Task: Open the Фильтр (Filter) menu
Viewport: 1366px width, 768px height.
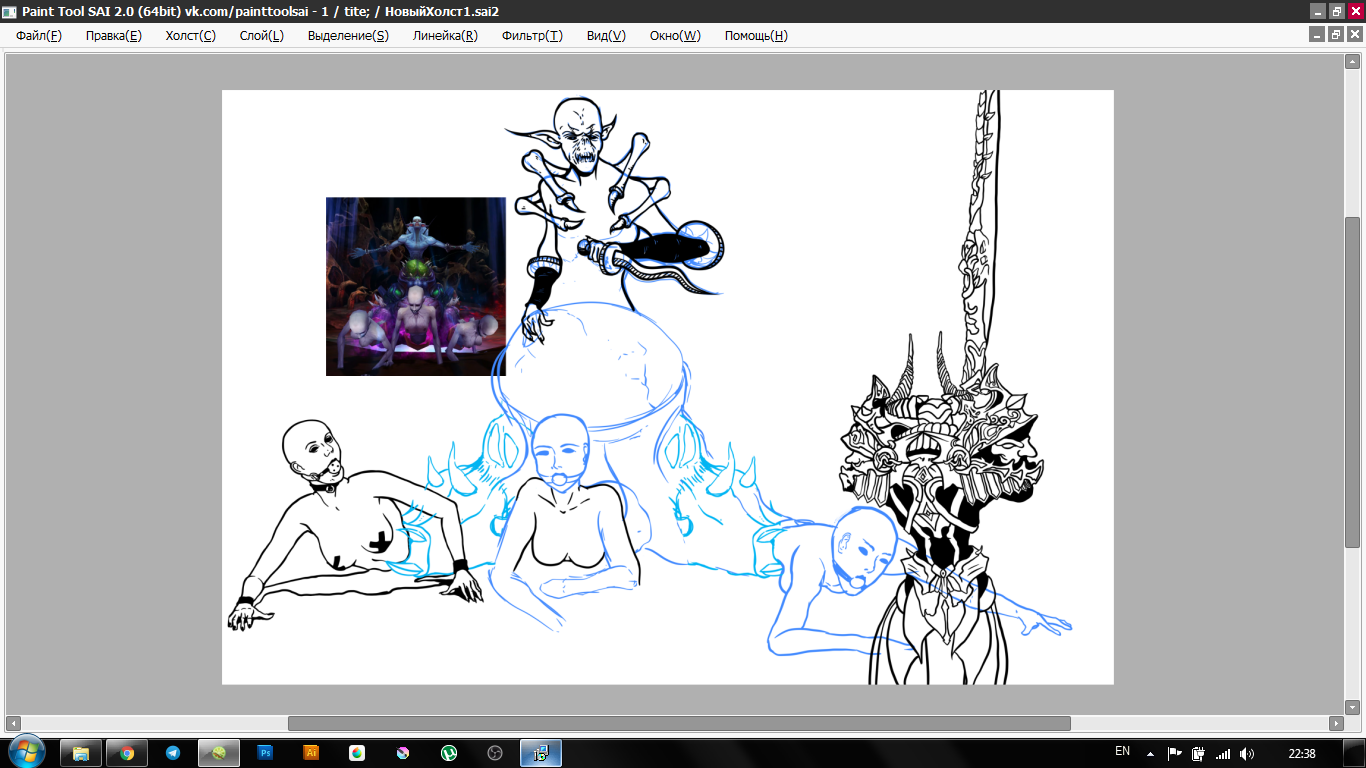Action: click(532, 36)
